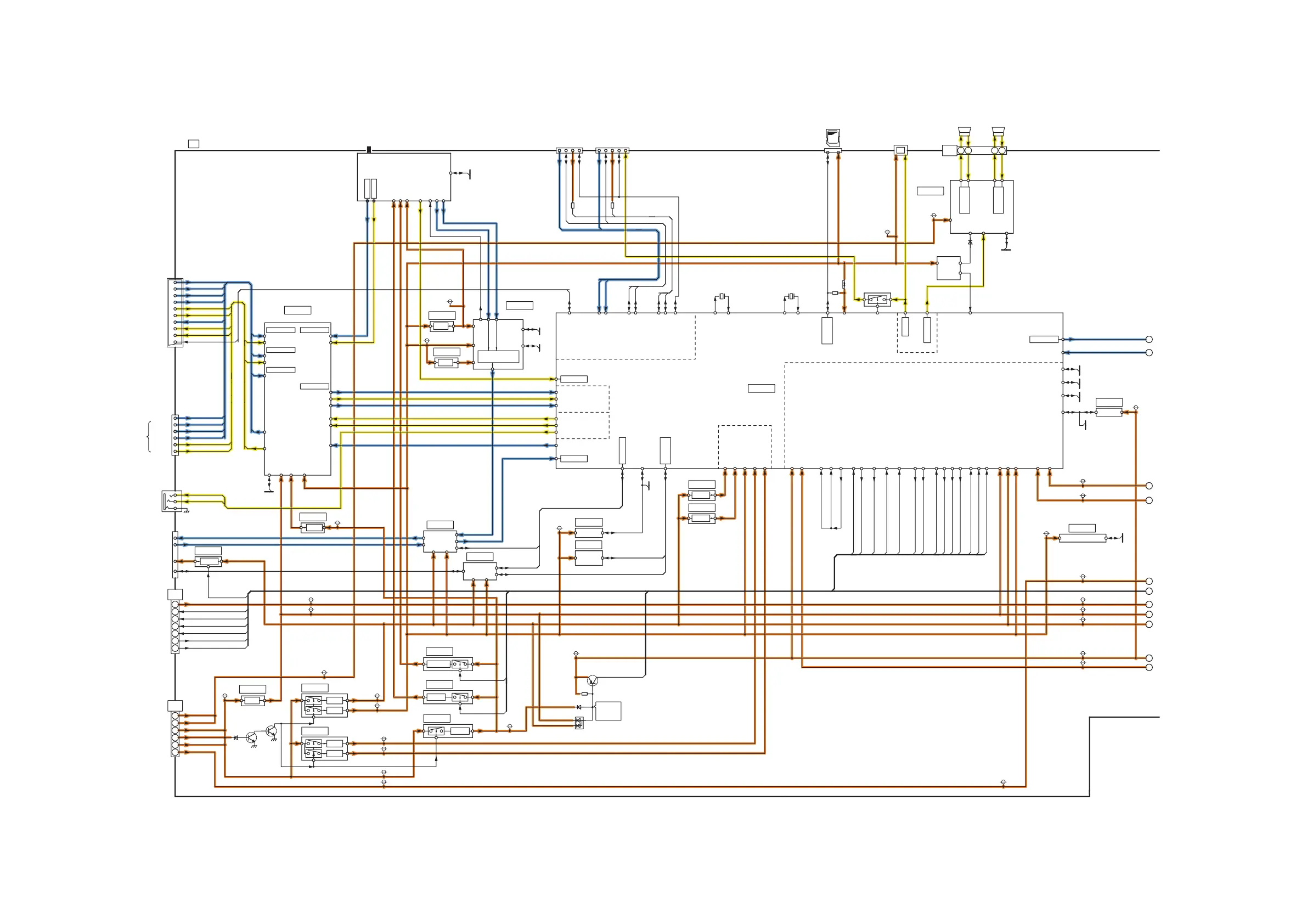
Task: Click the SD memory card symbol at top
Action: tap(832, 137)
